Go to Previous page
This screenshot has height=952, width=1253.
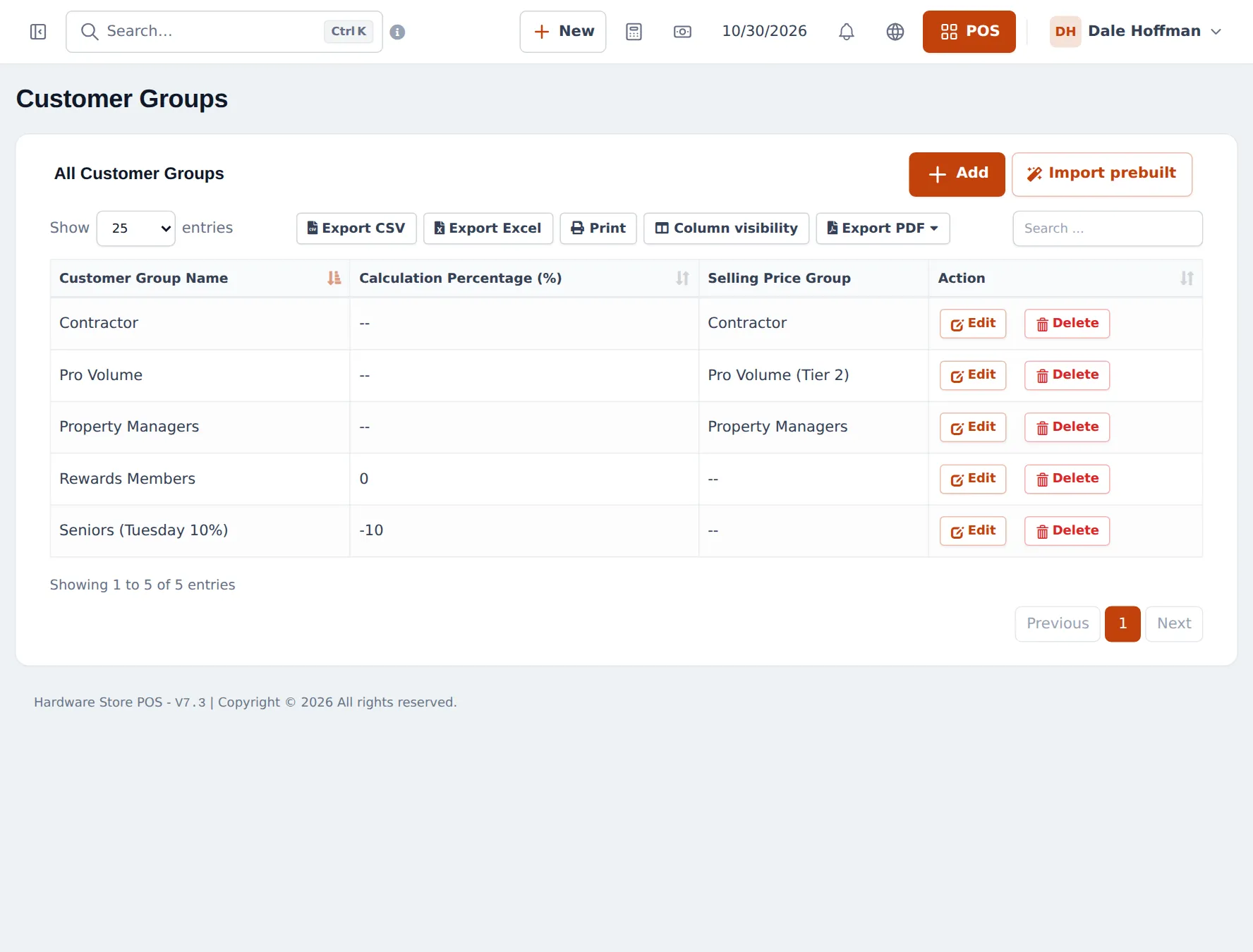click(1058, 624)
